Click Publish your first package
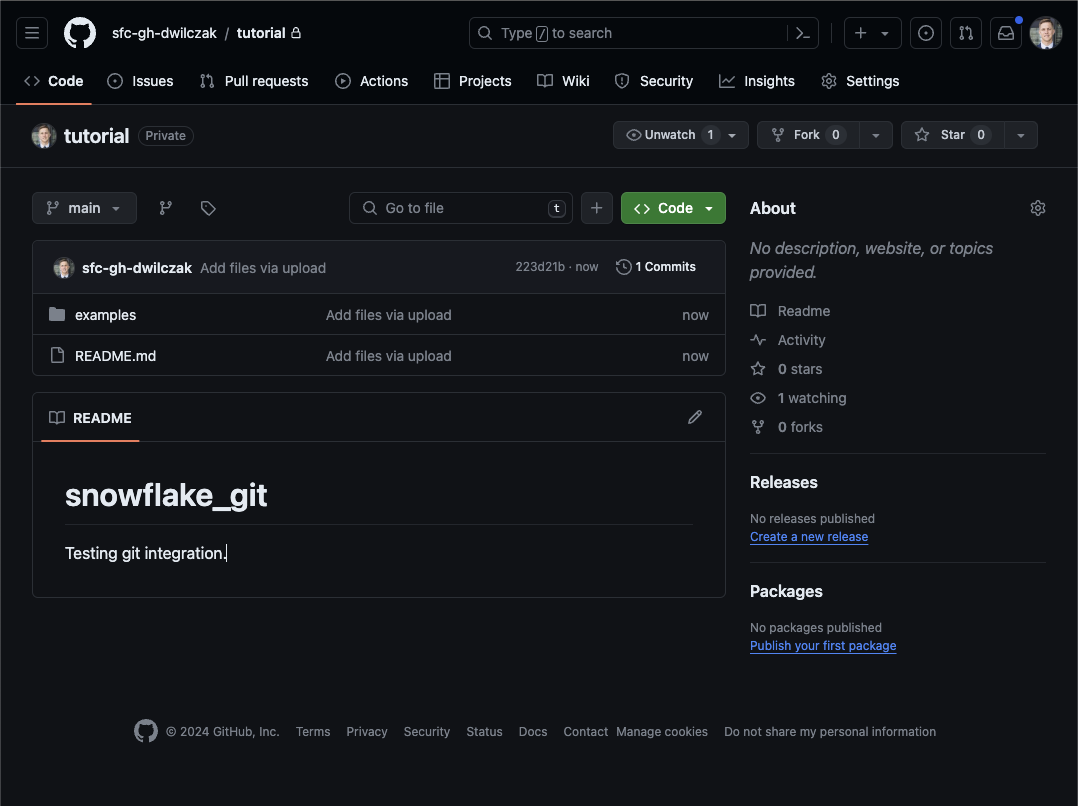Screen dimensions: 1078x806 click(823, 645)
